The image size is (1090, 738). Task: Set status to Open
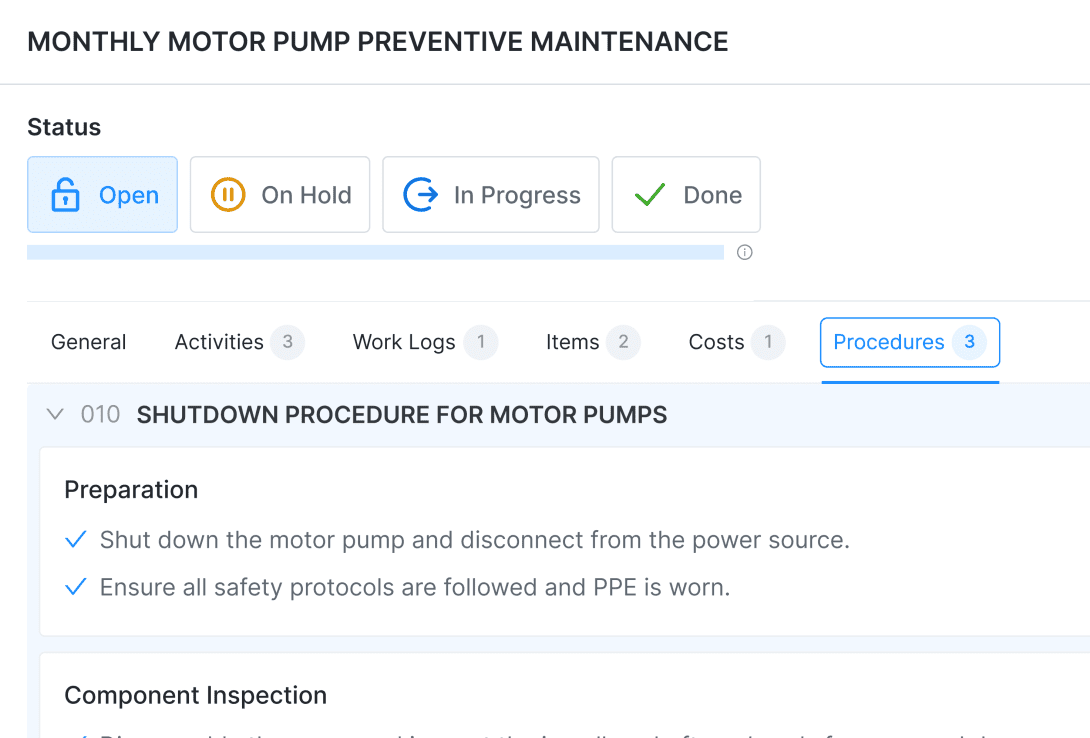pyautogui.click(x=102, y=195)
